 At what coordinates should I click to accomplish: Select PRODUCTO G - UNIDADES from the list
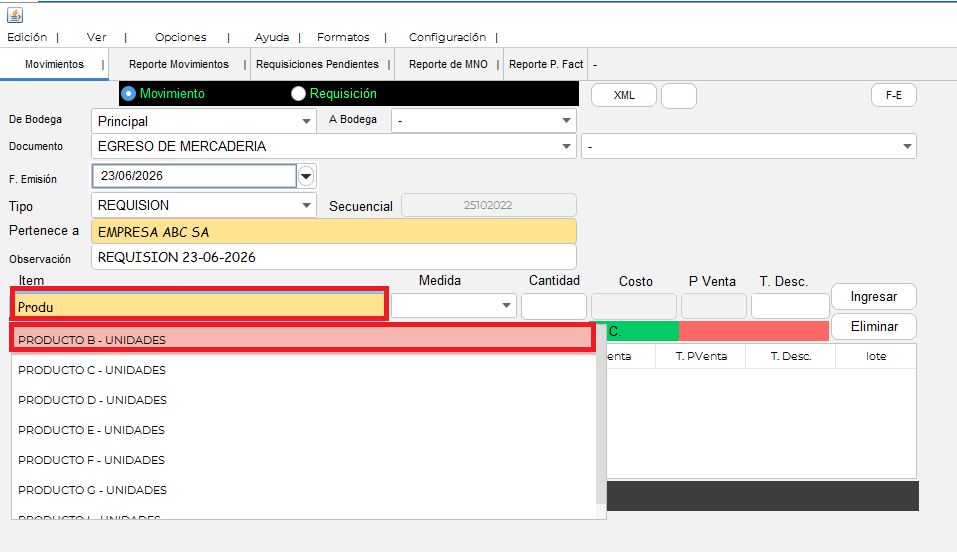point(303,490)
